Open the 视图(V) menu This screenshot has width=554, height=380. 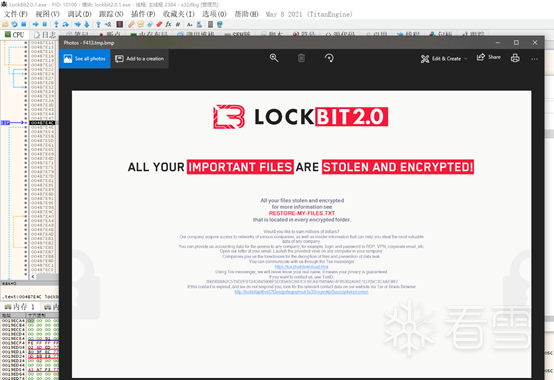coord(47,14)
